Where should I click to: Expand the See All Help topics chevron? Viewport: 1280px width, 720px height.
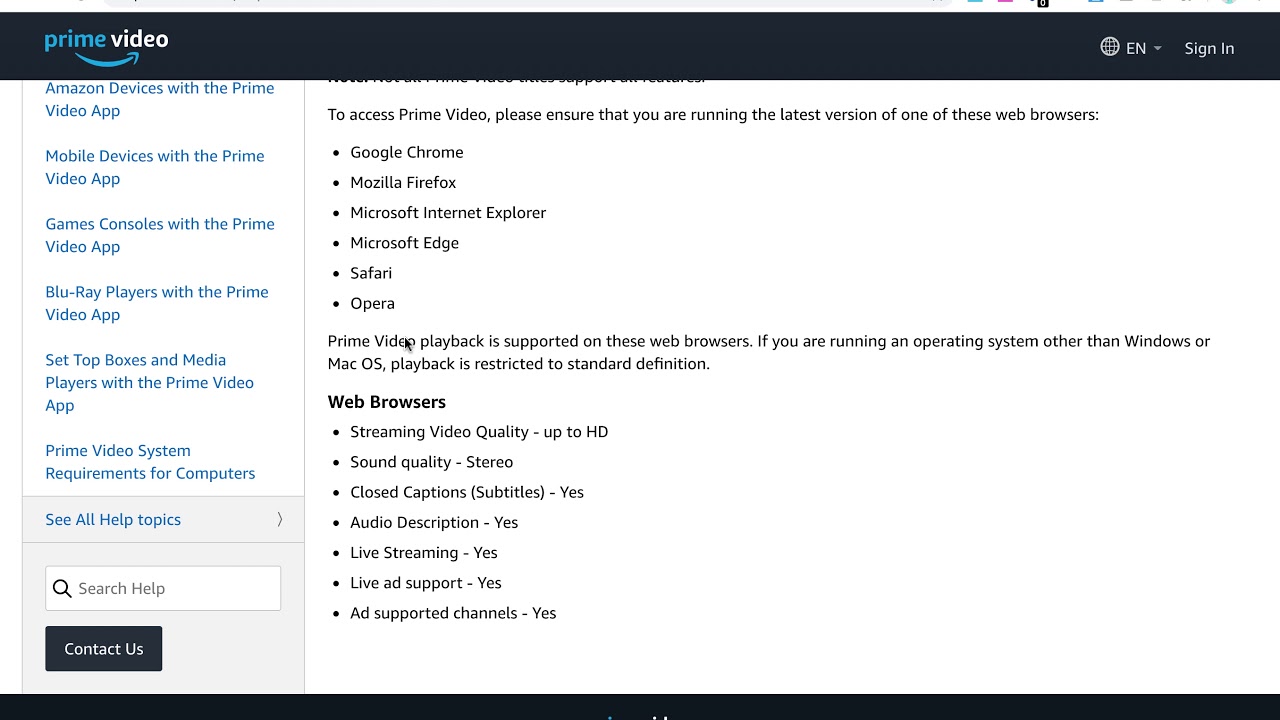pos(279,520)
